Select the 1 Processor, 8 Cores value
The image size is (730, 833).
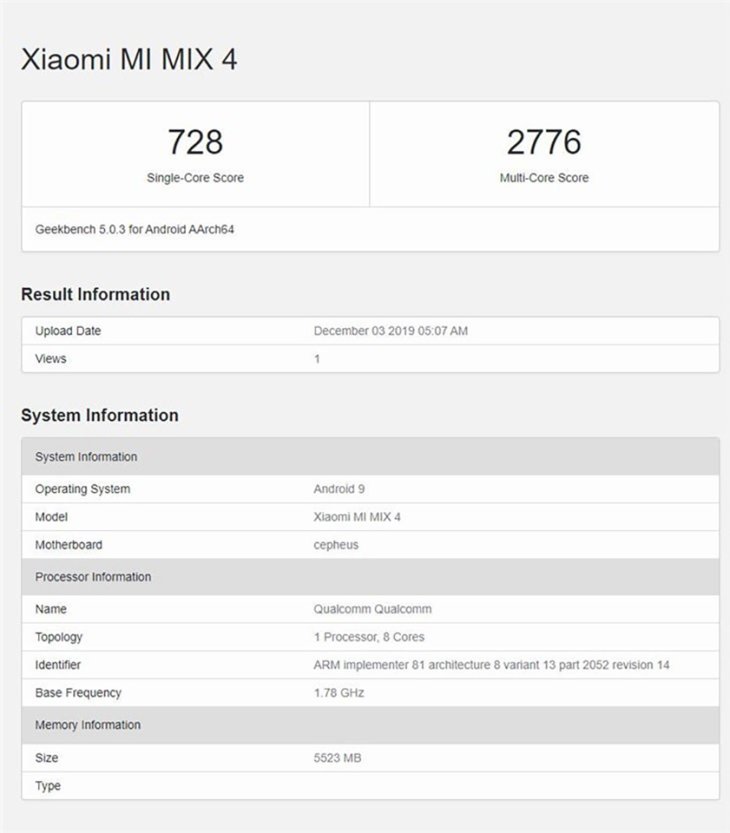coord(369,637)
